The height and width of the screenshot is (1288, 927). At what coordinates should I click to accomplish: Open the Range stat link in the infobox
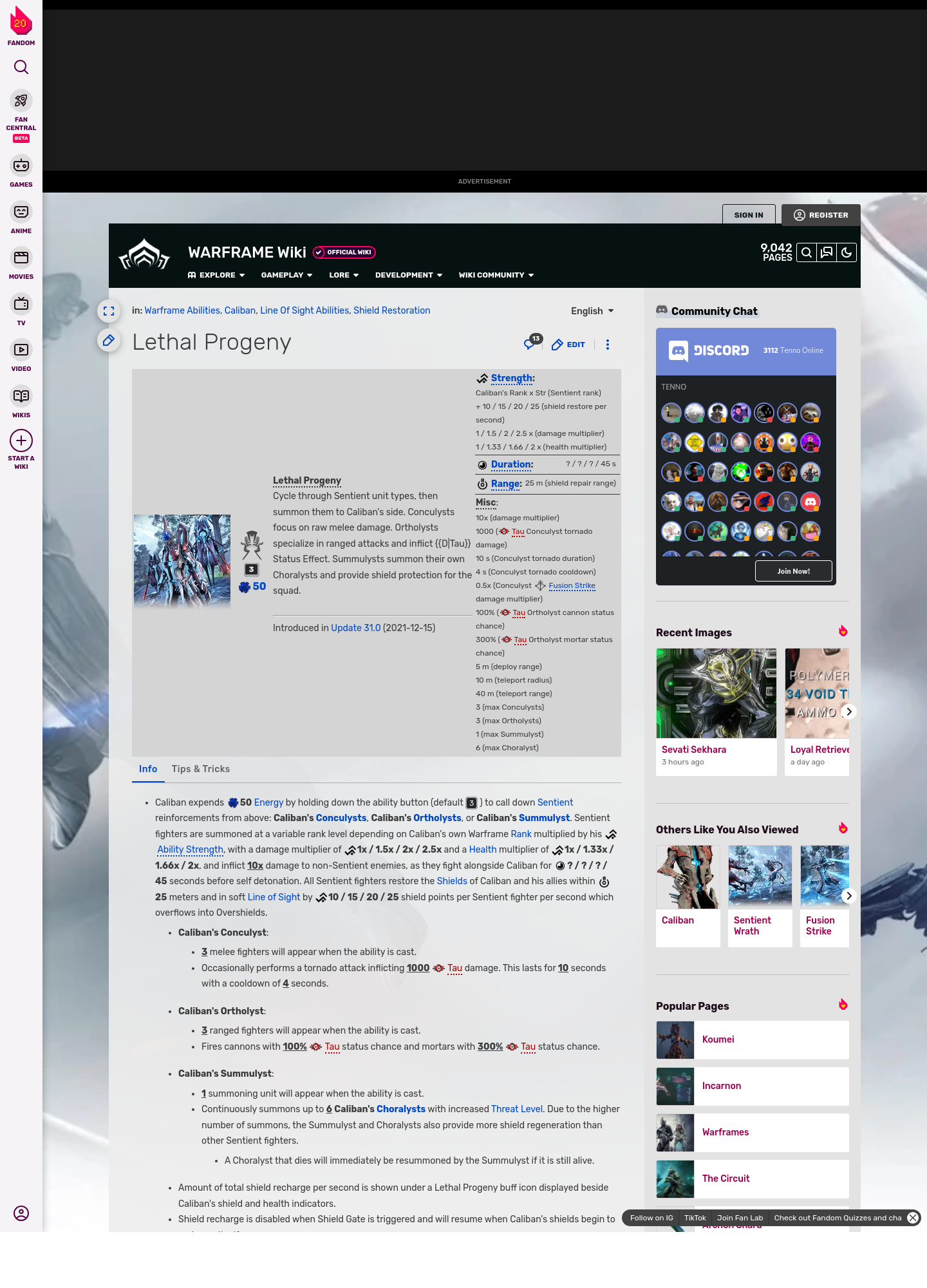click(505, 484)
